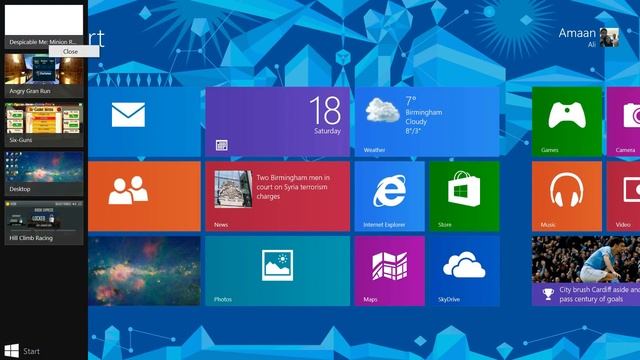
Task: Open the Maps tile
Action: [x=389, y=271]
